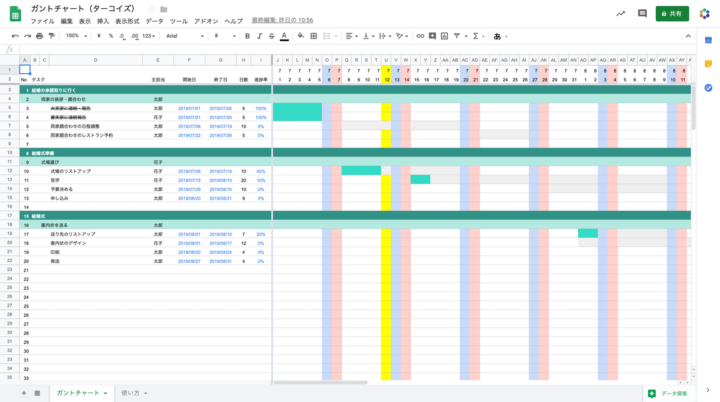Open the functions sigma dropdown

(x=476, y=35)
